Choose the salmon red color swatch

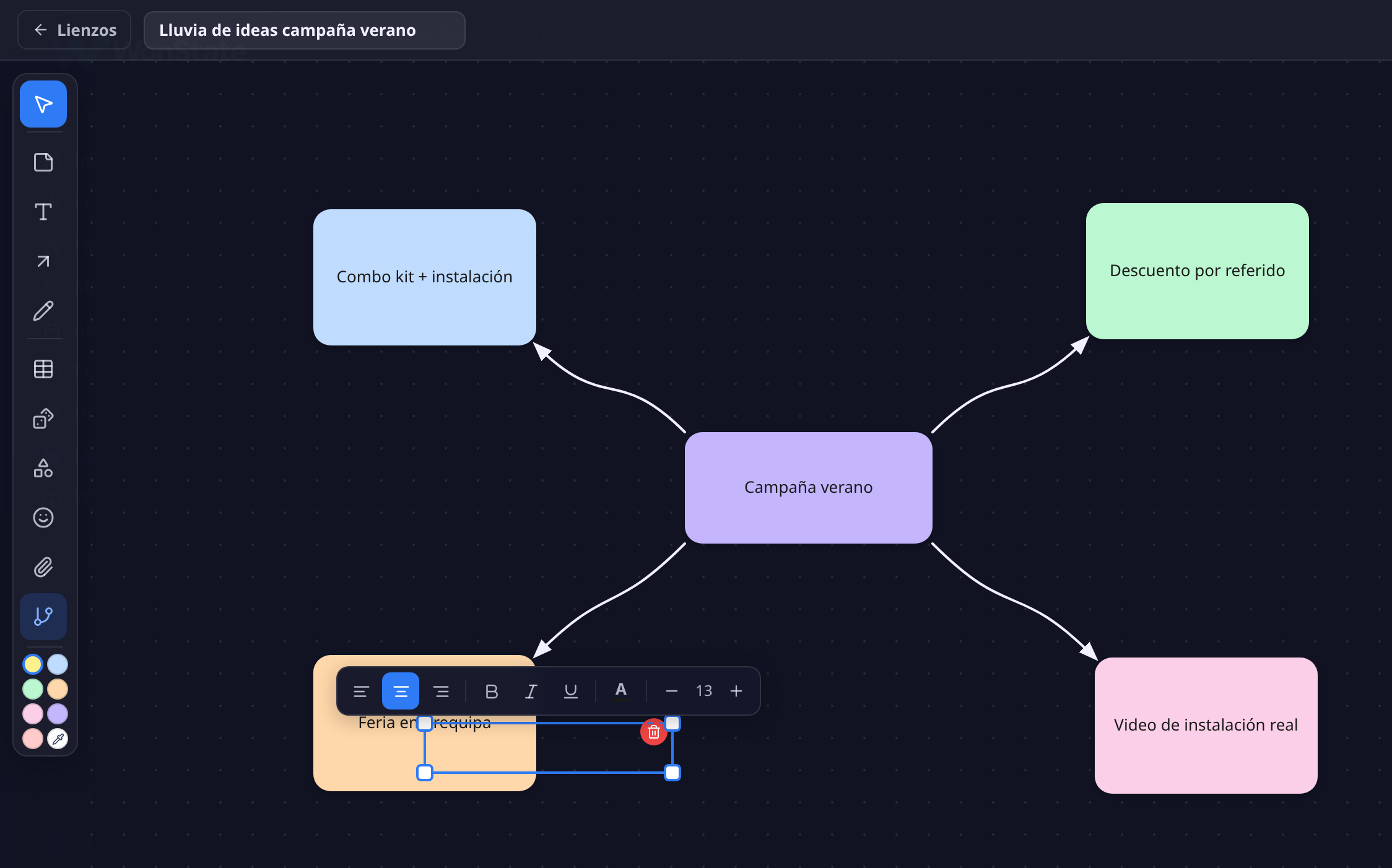pyautogui.click(x=33, y=739)
